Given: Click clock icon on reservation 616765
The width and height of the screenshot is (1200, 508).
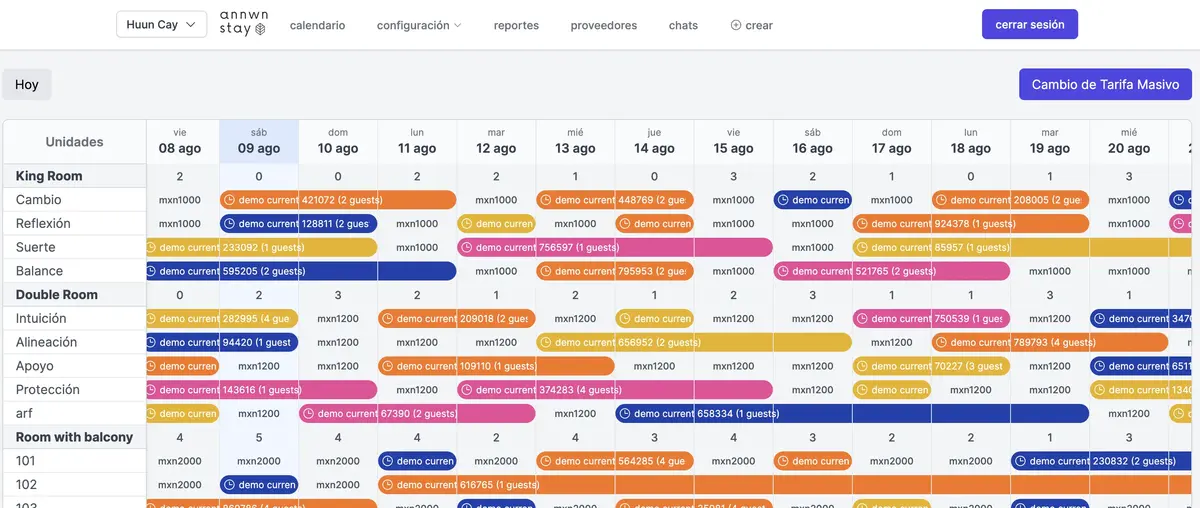Looking at the screenshot, I should [386, 484].
